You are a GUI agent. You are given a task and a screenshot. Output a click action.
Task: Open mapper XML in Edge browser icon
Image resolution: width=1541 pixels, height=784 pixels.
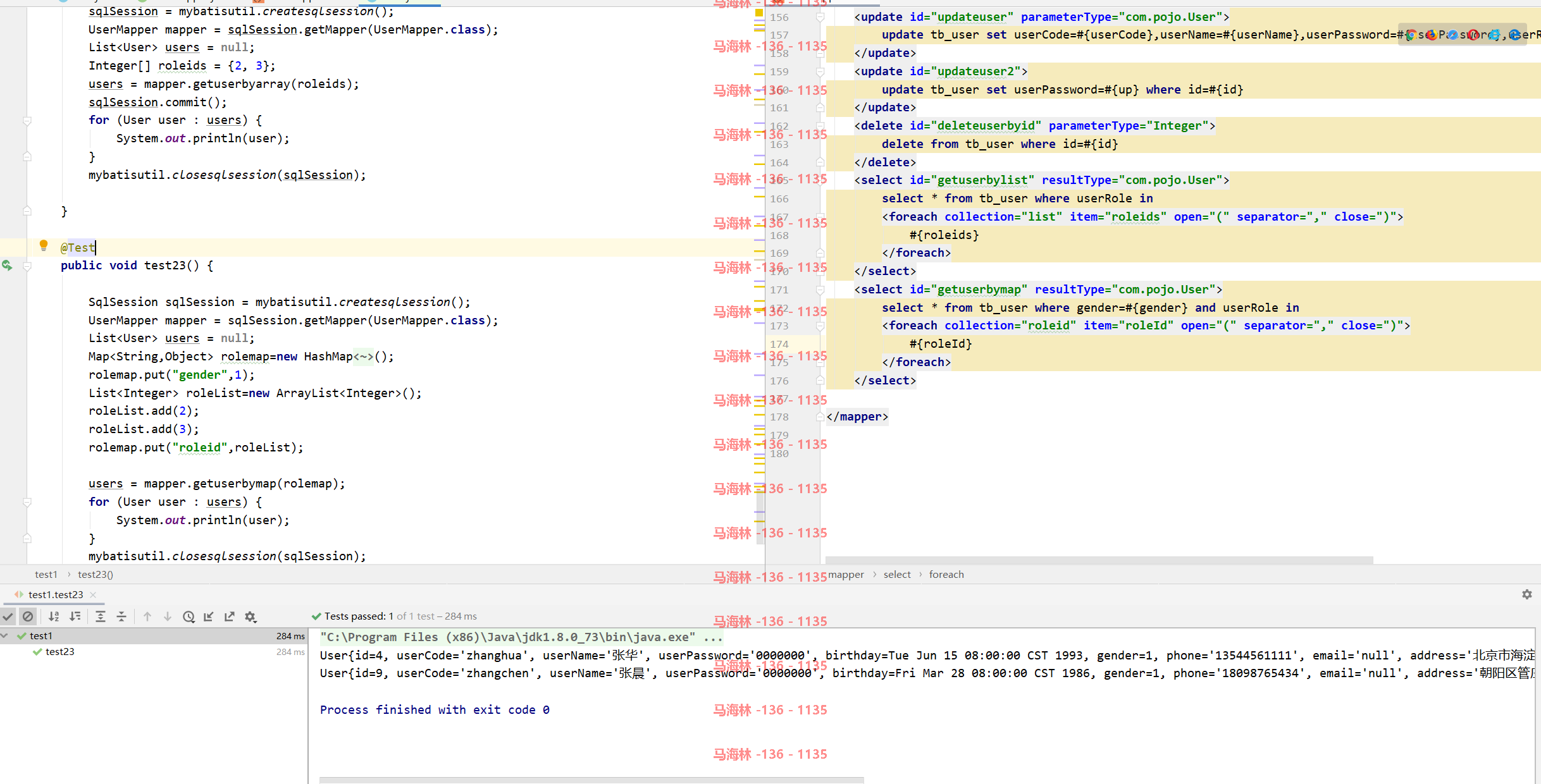tap(1515, 35)
